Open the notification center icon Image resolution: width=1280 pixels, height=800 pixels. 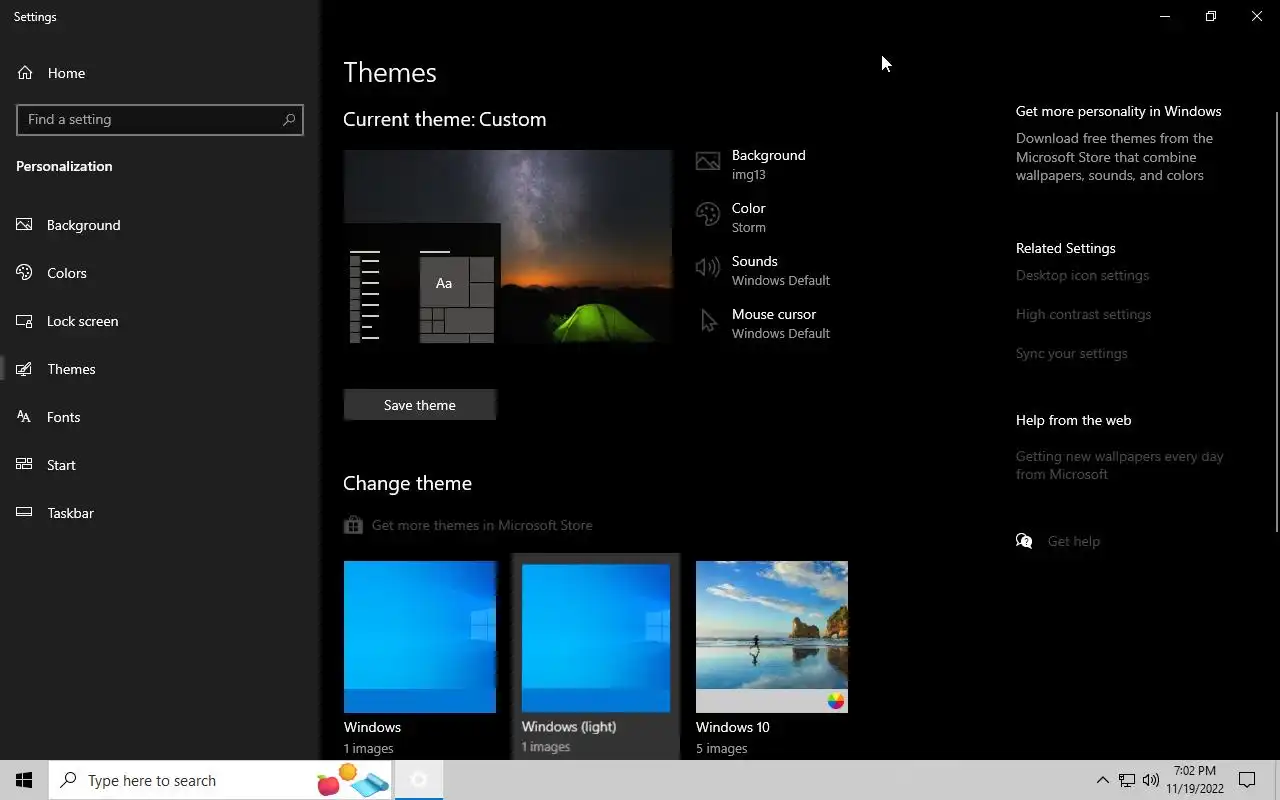point(1247,780)
